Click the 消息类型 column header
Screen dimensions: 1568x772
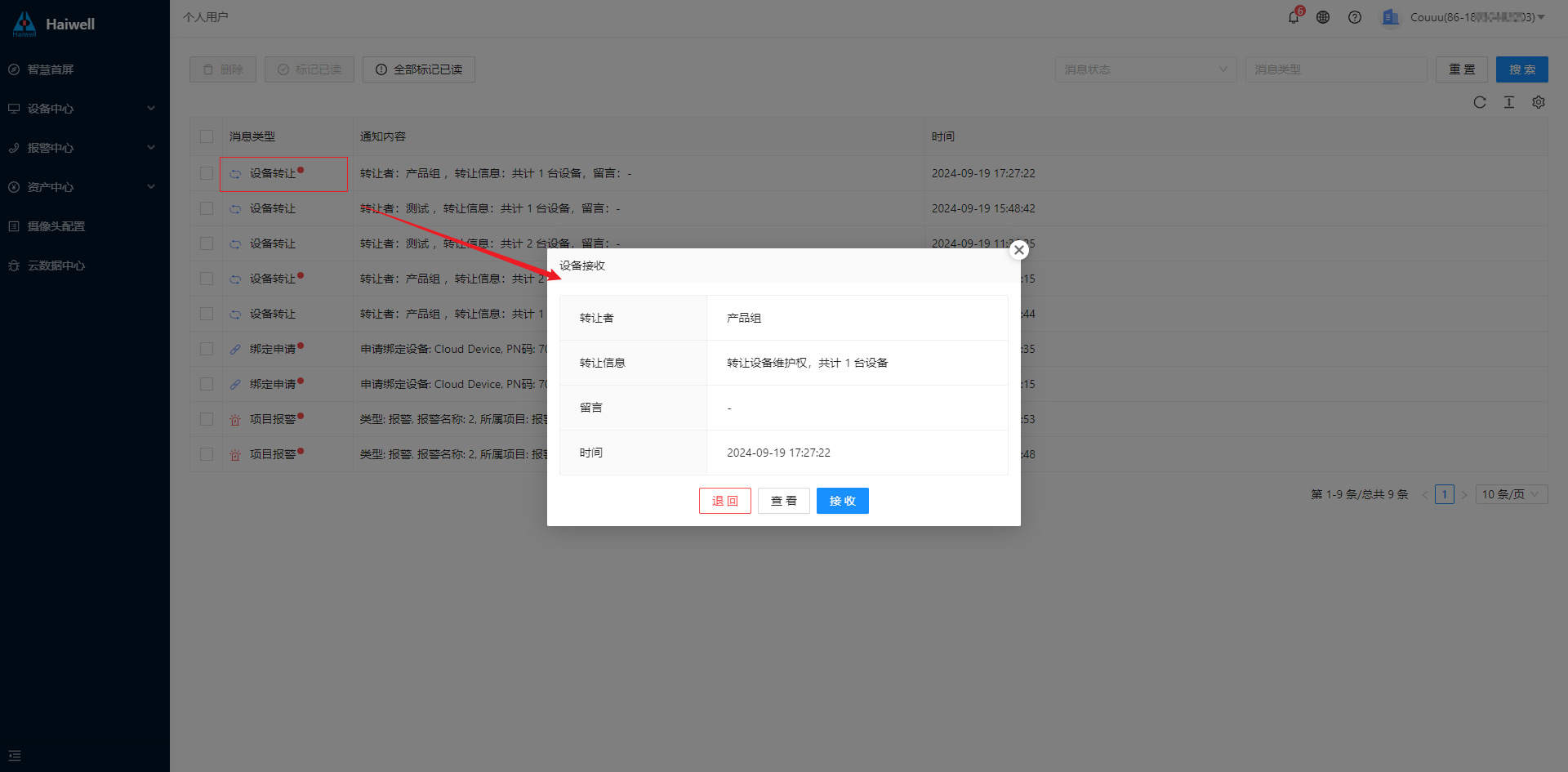(252, 136)
